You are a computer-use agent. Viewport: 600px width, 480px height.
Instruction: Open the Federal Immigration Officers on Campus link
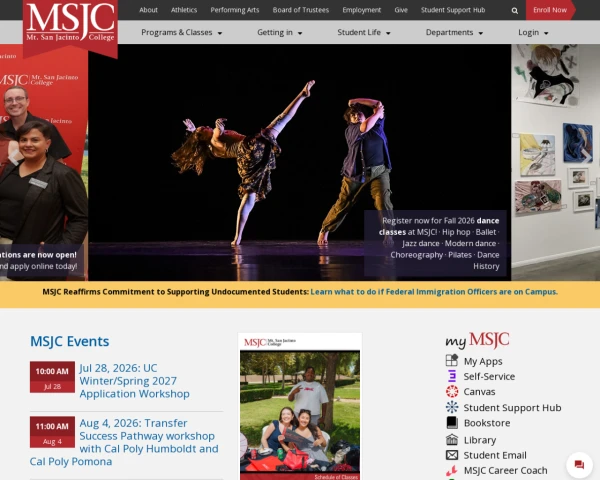tap(434, 292)
